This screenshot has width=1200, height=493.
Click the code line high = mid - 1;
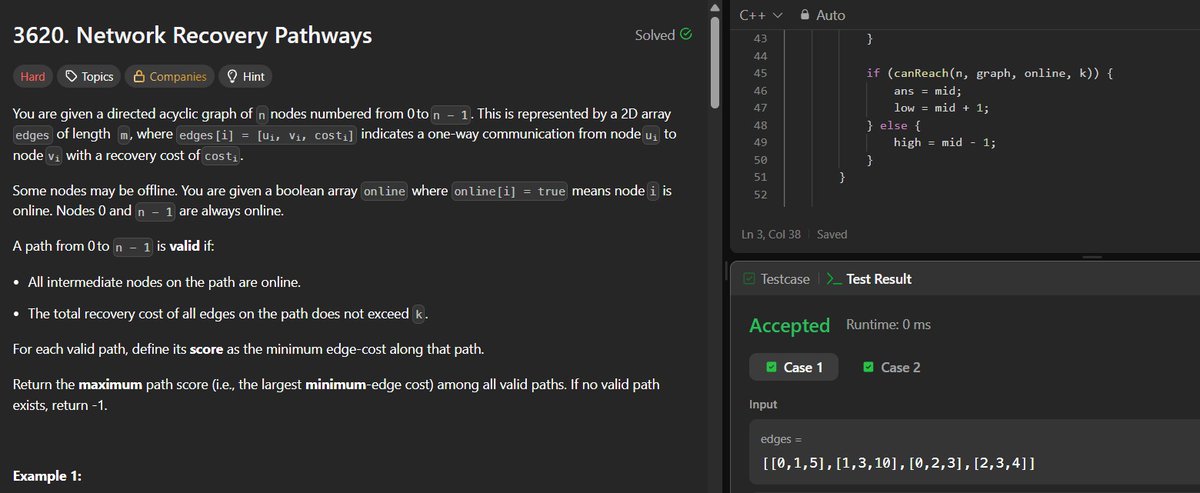pos(945,142)
